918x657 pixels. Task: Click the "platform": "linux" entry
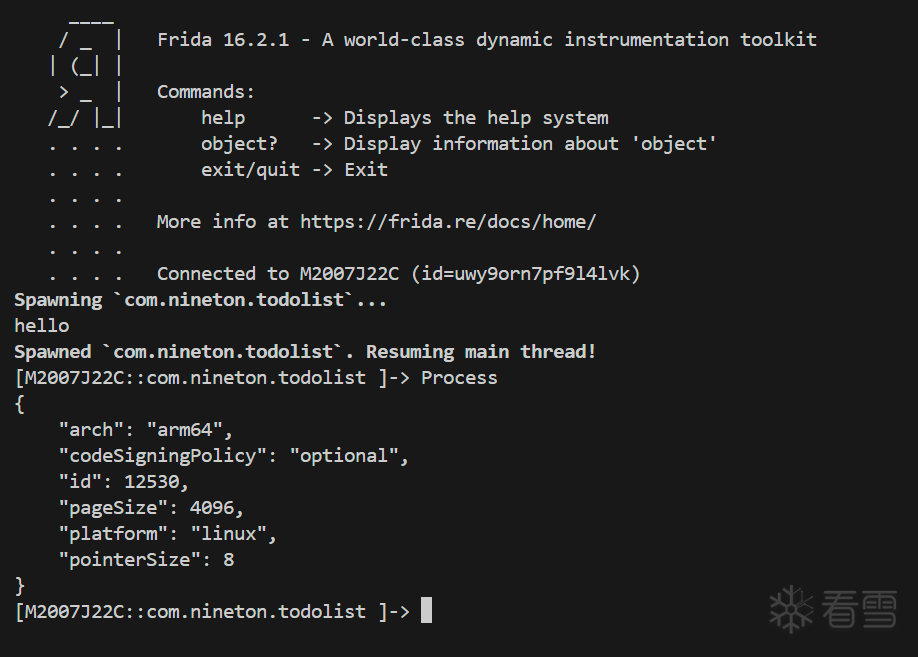pos(167,534)
